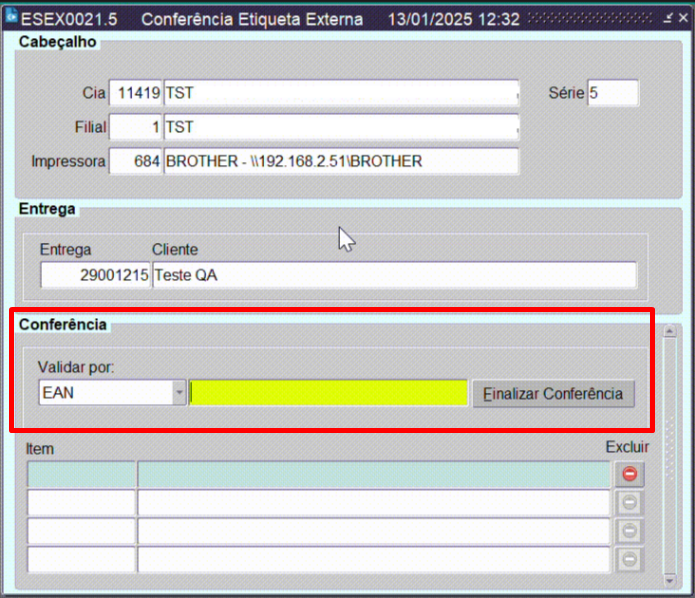Click the Impressora name field with BROTHER
695x598 pixels.
point(340,161)
